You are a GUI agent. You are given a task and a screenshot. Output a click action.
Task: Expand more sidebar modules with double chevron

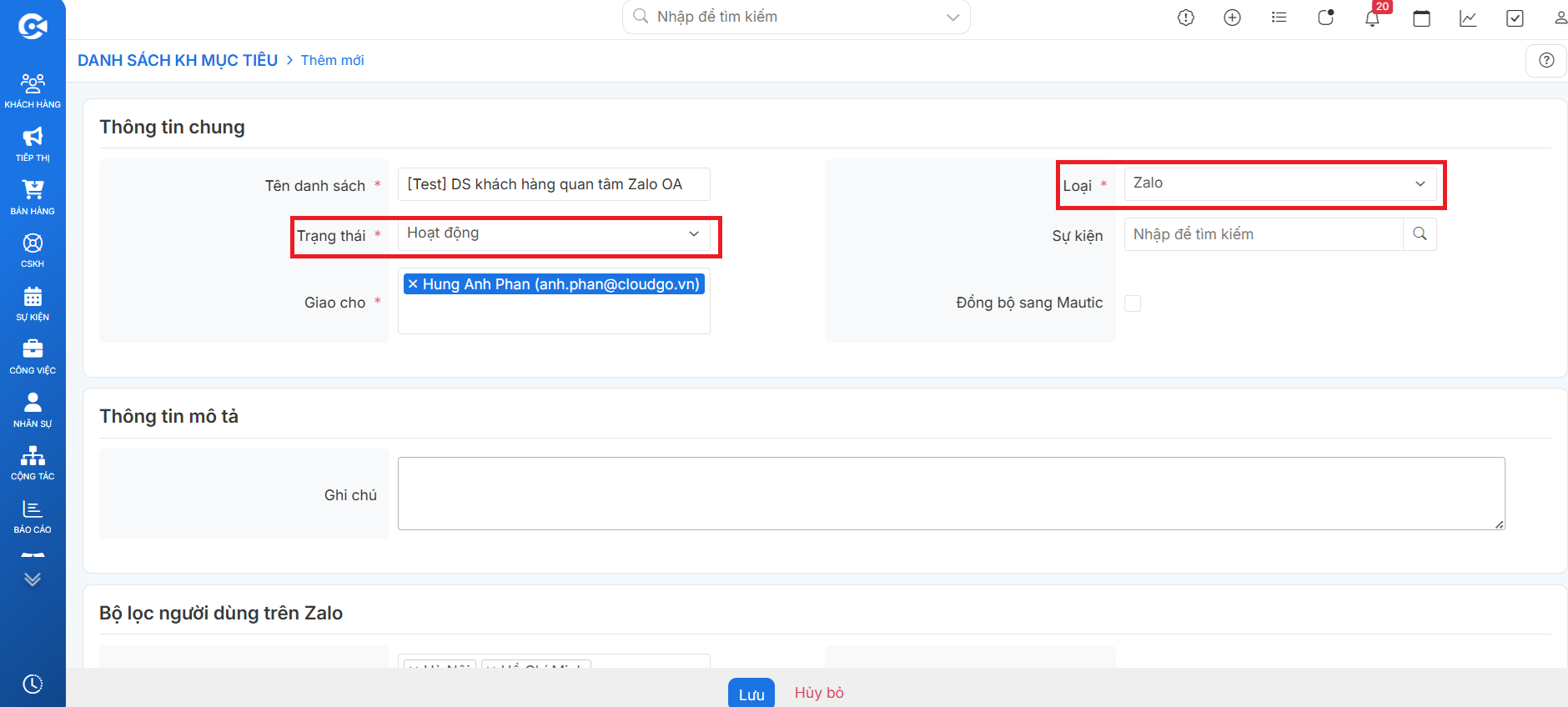[33, 579]
